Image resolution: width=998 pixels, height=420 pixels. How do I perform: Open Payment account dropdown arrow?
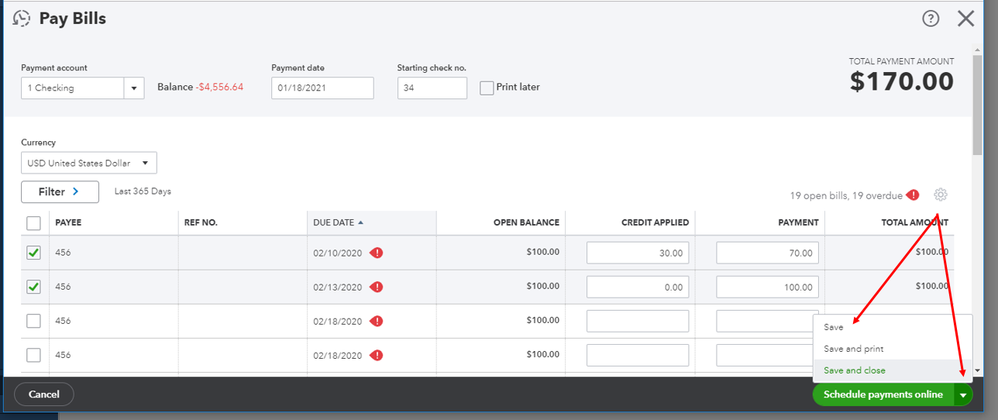[134, 88]
